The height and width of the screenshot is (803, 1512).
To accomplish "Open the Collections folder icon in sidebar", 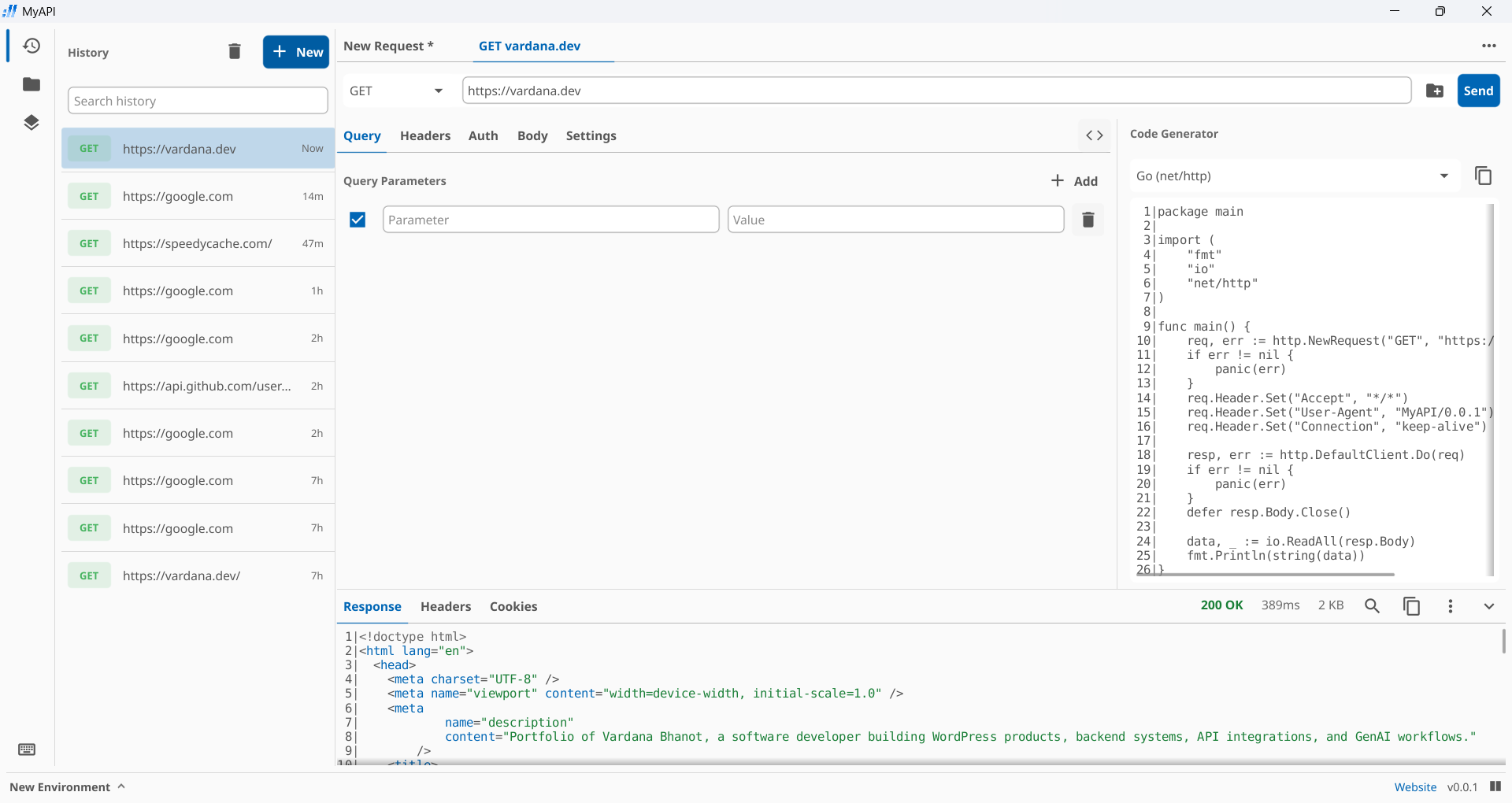I will pyautogui.click(x=31, y=84).
